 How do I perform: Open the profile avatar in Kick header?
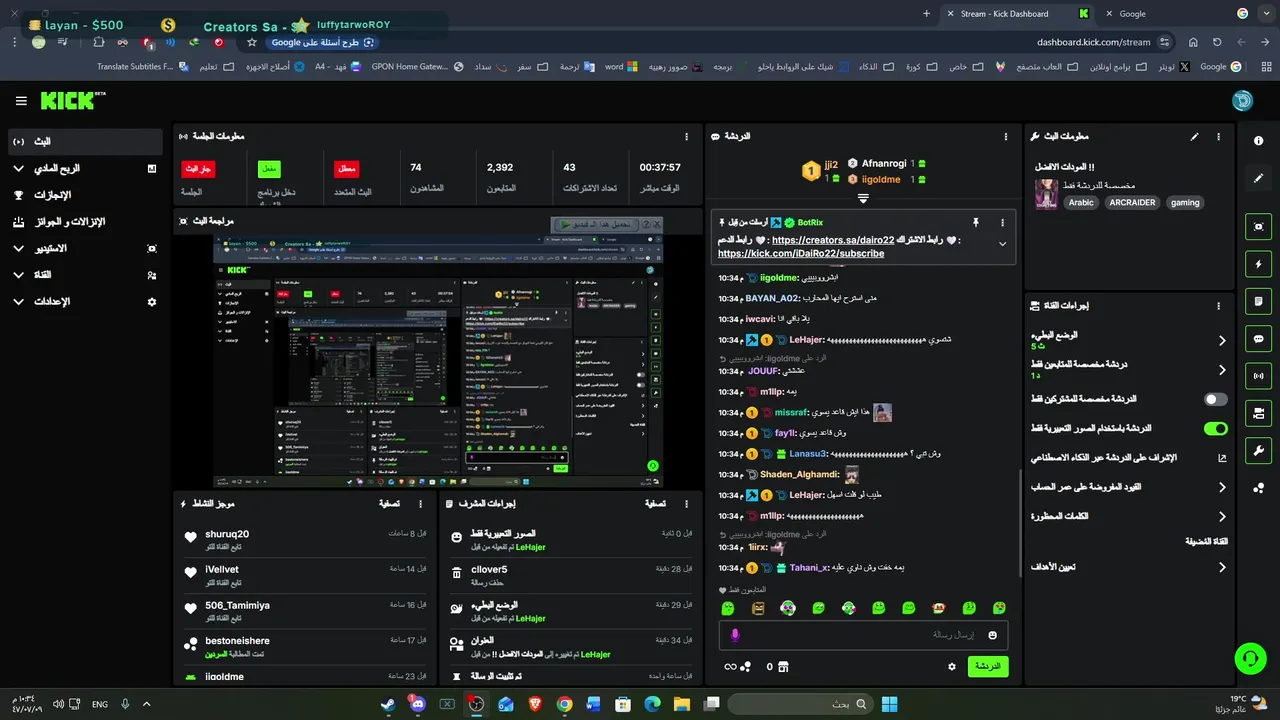coord(1242,101)
